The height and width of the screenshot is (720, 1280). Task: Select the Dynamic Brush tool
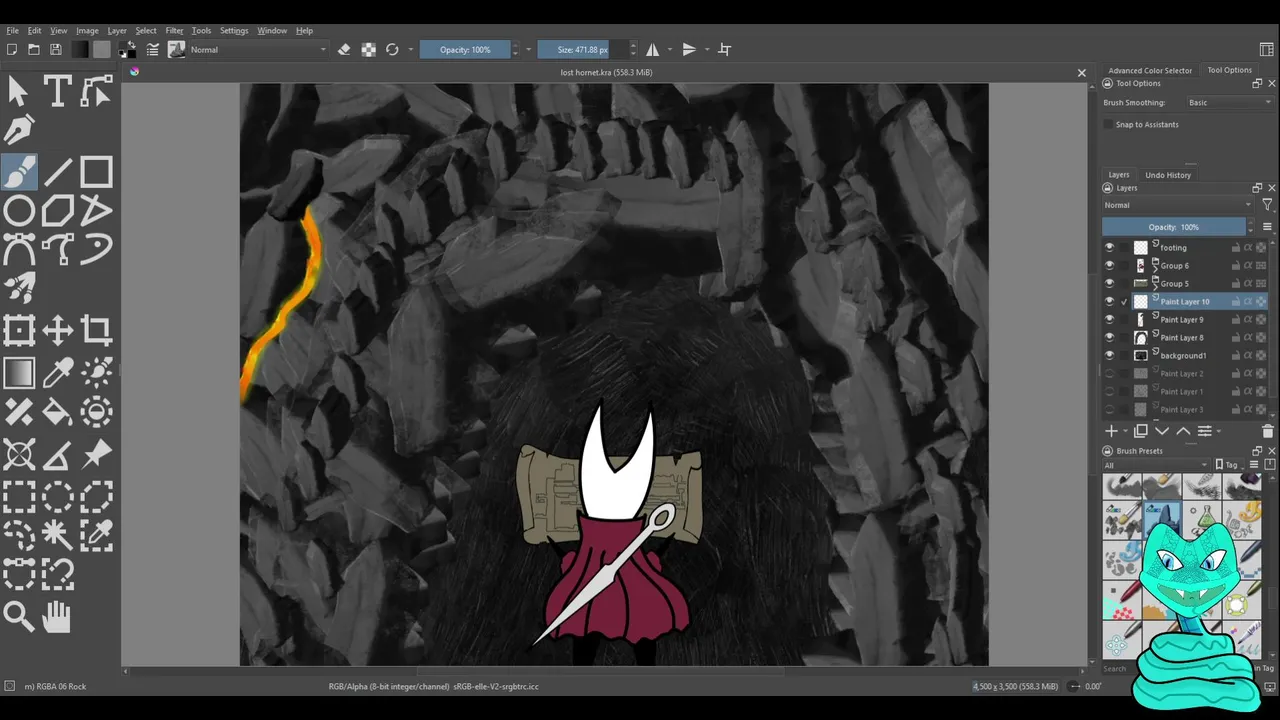point(96,250)
